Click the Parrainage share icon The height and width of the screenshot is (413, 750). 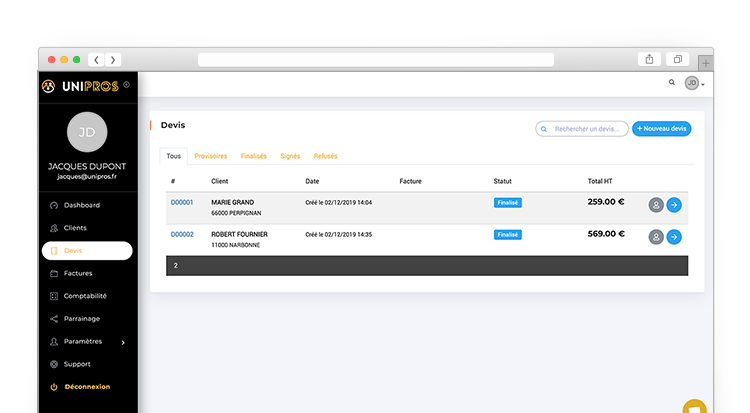pos(54,319)
